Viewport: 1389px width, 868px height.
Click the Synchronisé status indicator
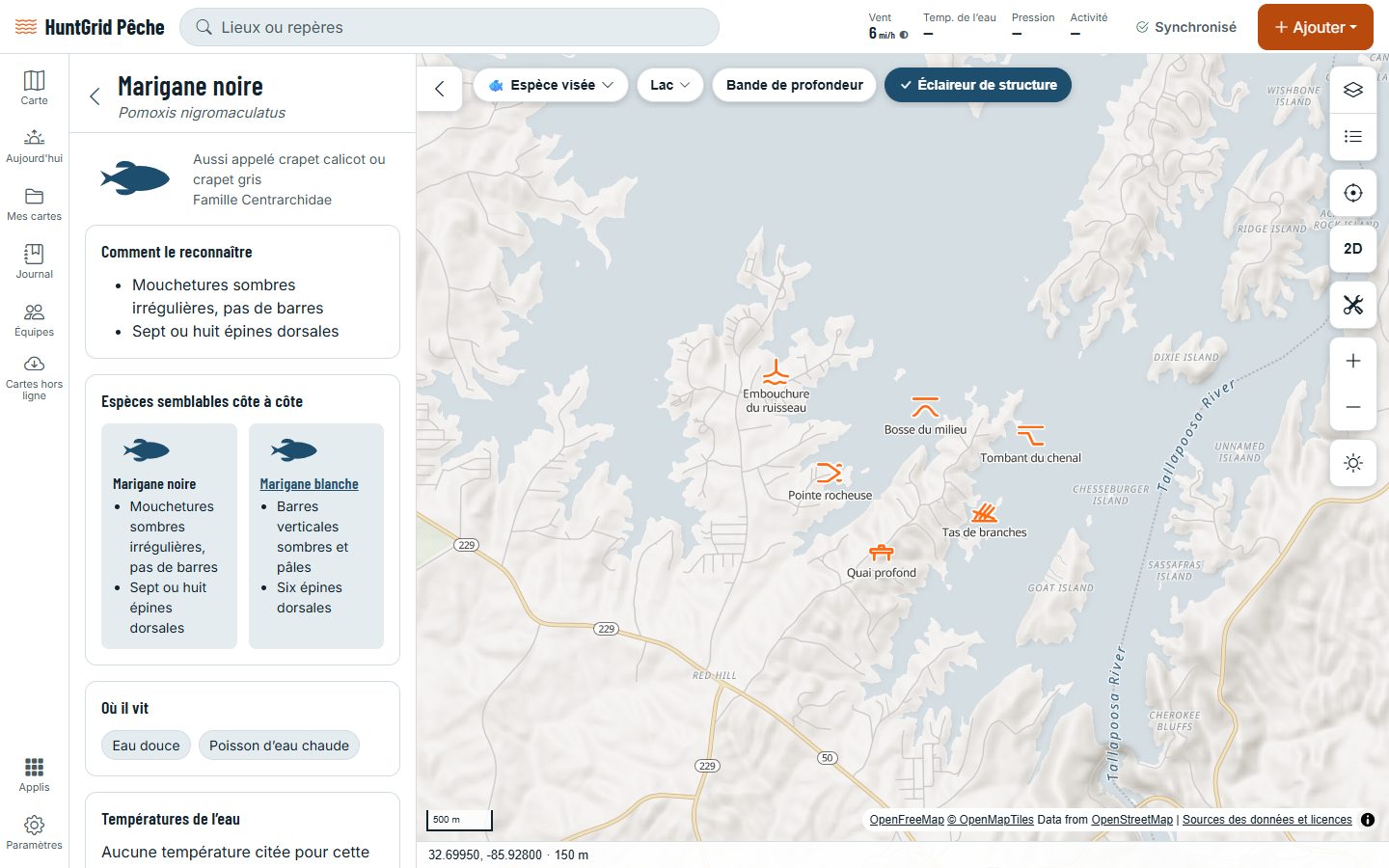click(1186, 27)
